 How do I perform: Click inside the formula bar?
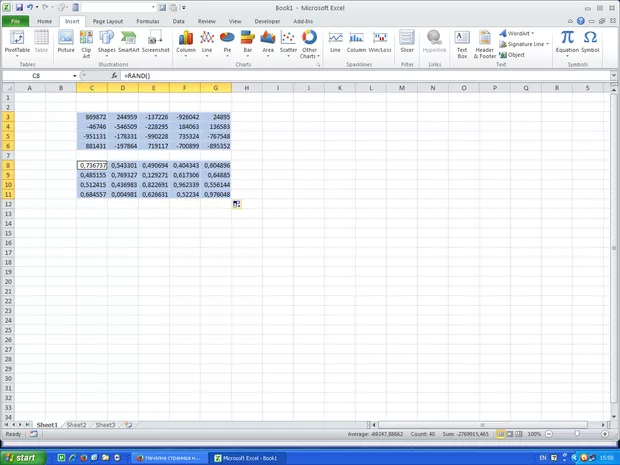click(x=350, y=76)
